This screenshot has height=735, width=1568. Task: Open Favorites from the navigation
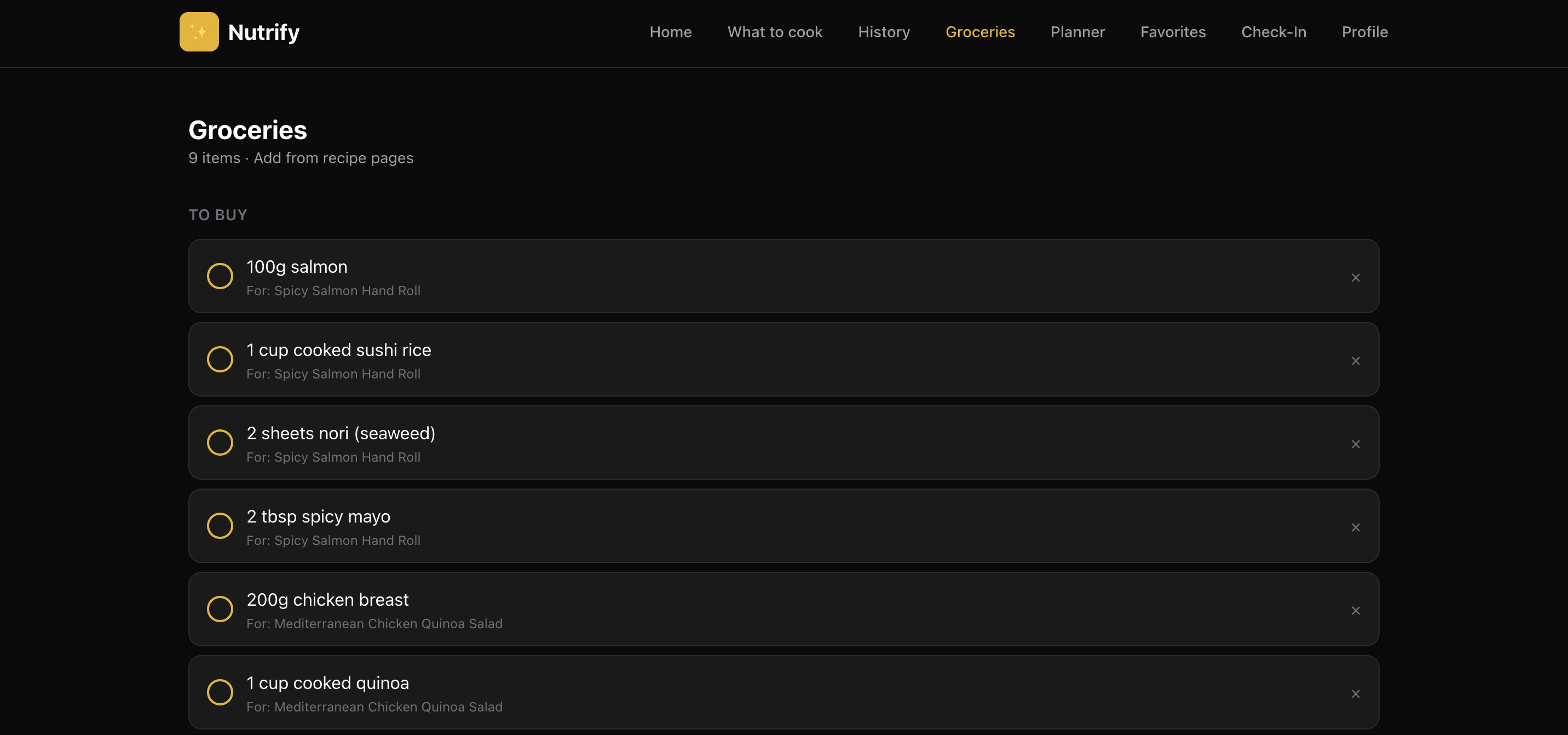tap(1172, 32)
